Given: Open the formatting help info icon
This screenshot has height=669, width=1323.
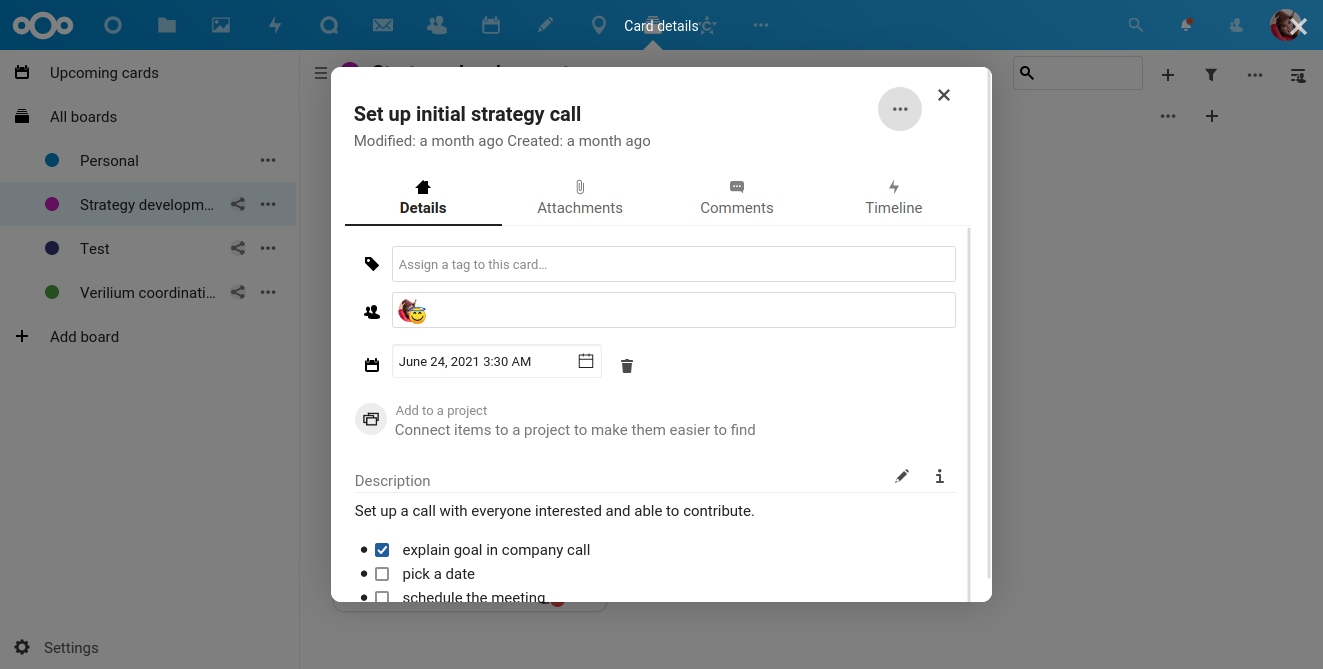Looking at the screenshot, I should 939,477.
